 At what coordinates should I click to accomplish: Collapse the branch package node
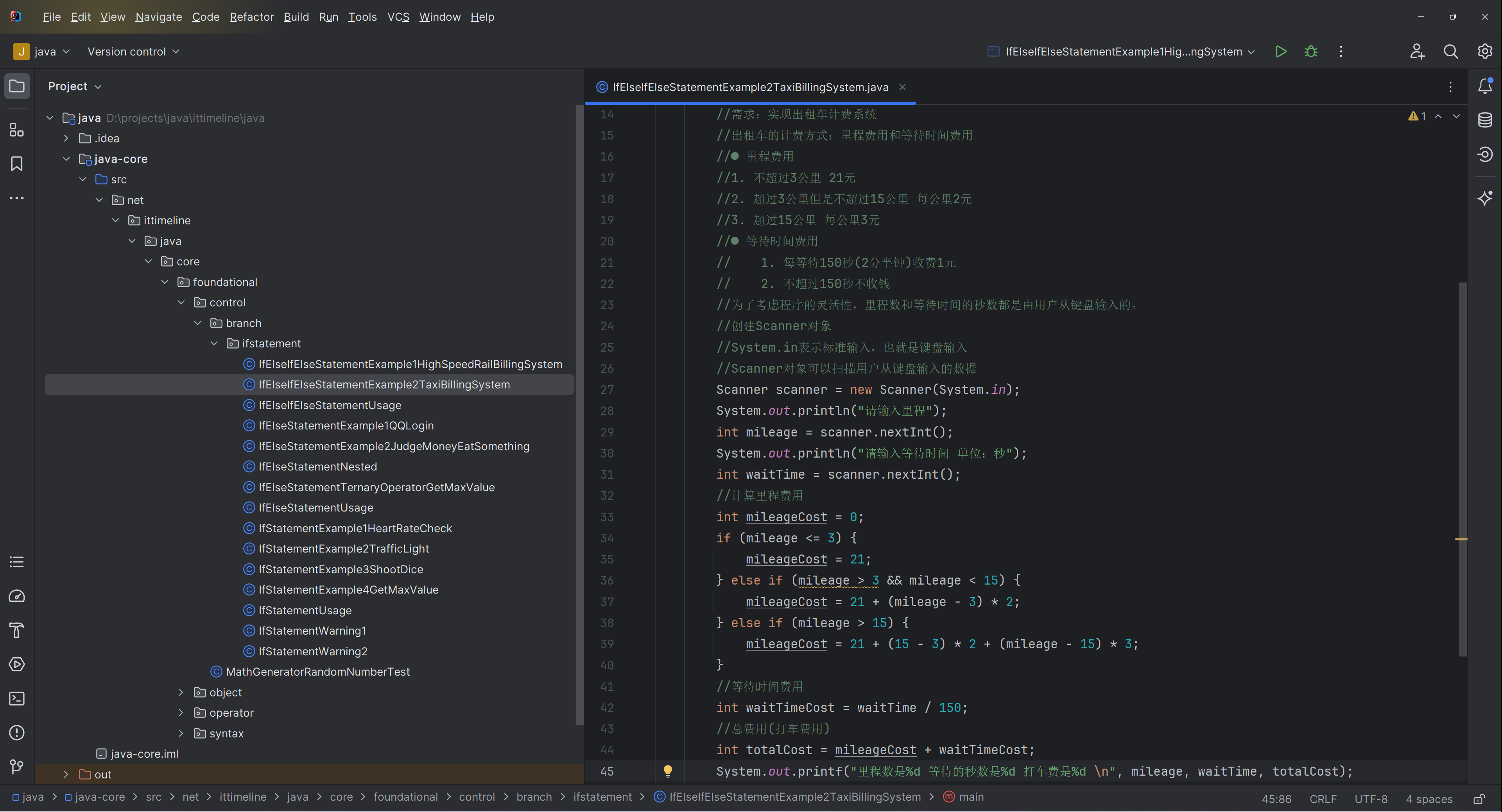198,323
